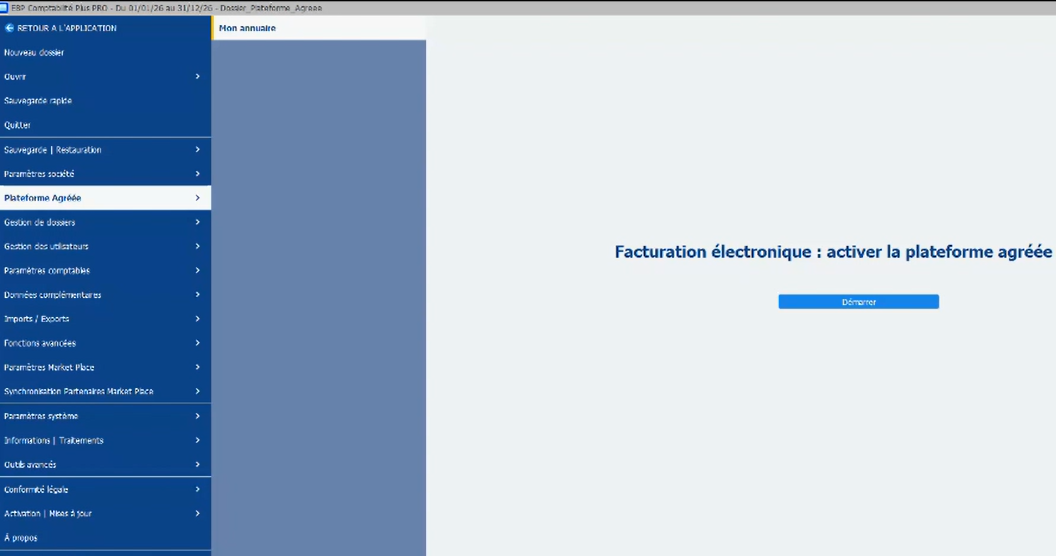Expand Gestion des utilisateurs chevron
The width and height of the screenshot is (1056, 556).
pyautogui.click(x=197, y=246)
